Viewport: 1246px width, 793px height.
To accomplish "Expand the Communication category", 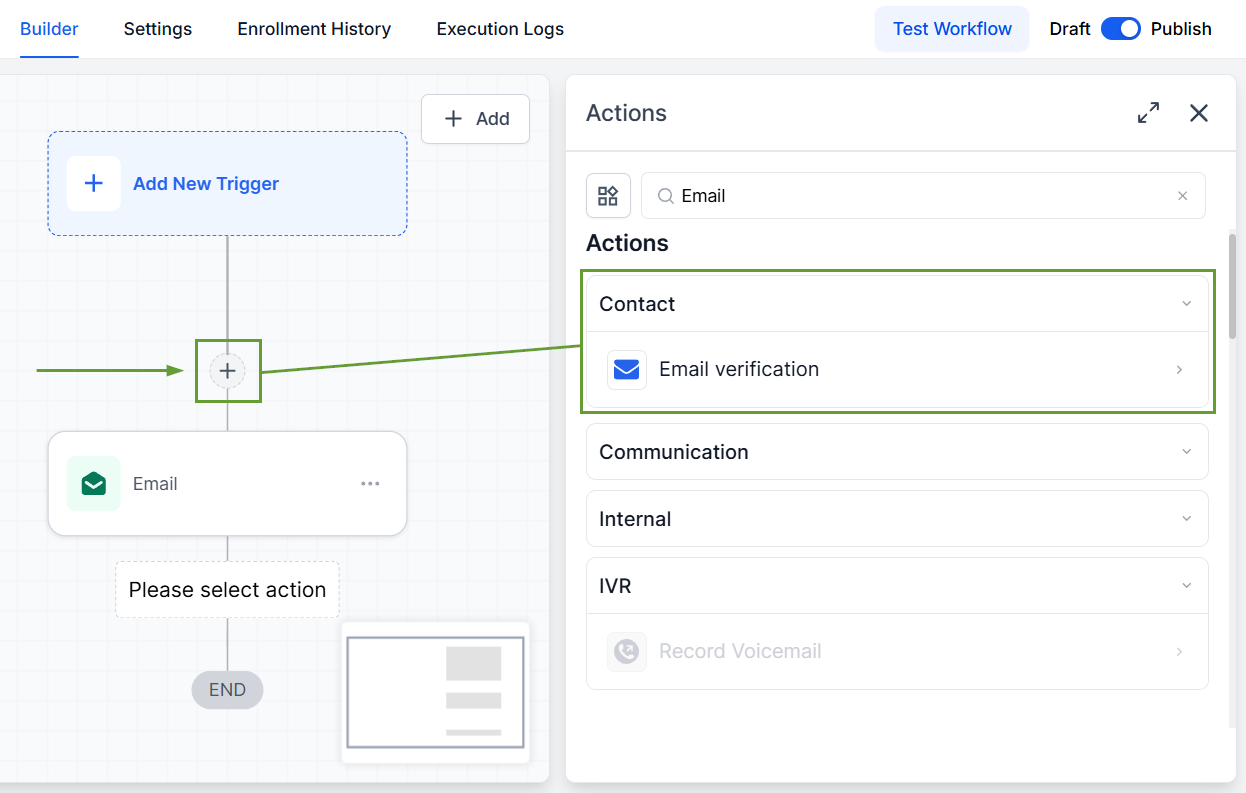I will [x=897, y=452].
